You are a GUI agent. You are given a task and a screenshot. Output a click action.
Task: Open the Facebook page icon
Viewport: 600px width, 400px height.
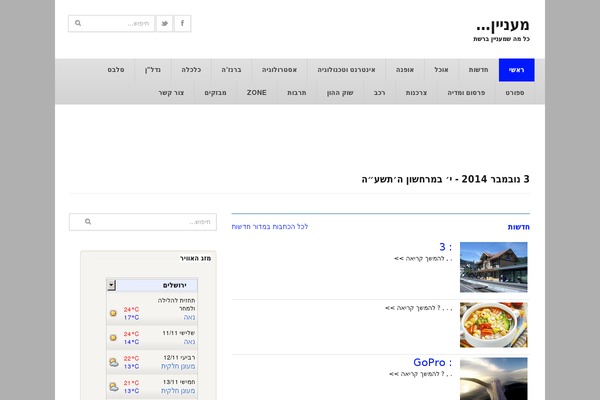click(x=182, y=23)
